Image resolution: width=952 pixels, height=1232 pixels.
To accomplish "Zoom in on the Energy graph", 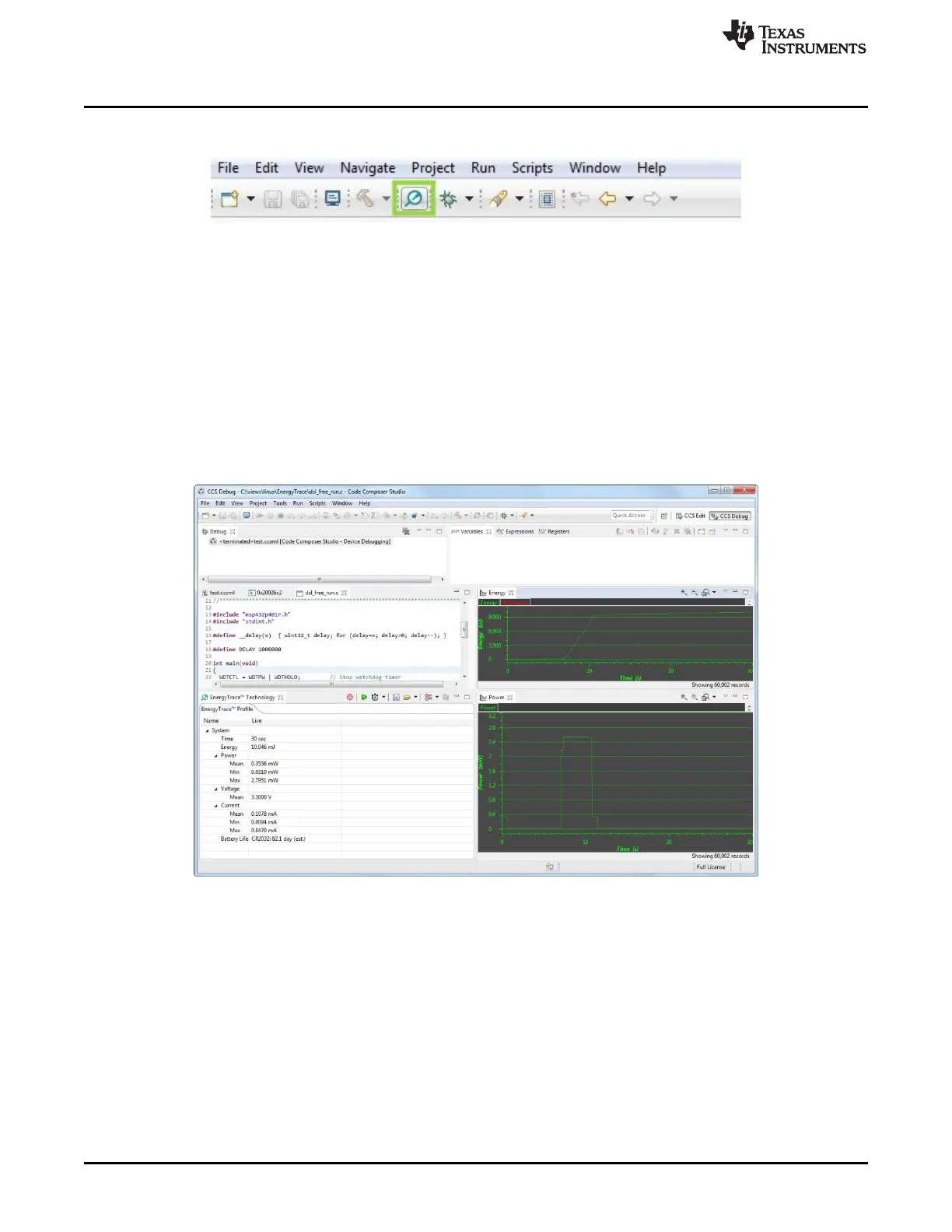I will coord(684,593).
